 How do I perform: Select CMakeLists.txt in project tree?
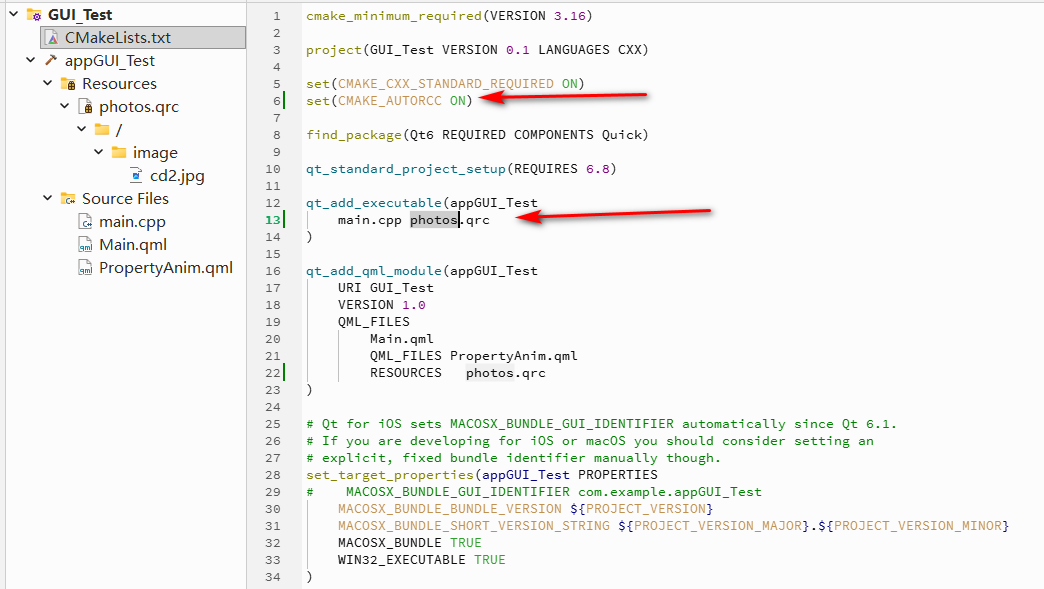[118, 38]
